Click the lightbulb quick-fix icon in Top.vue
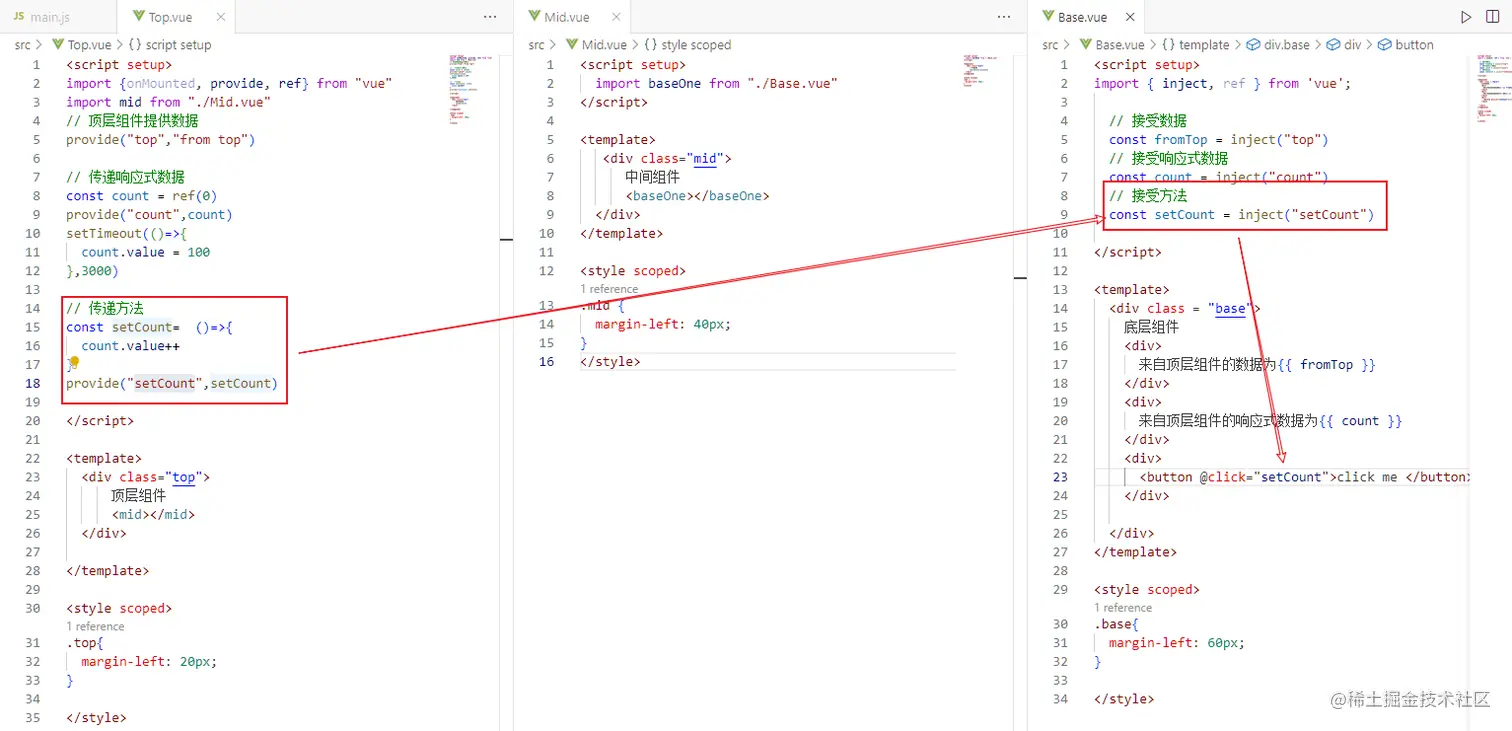The height and width of the screenshot is (731, 1512). pyautogui.click(x=74, y=361)
